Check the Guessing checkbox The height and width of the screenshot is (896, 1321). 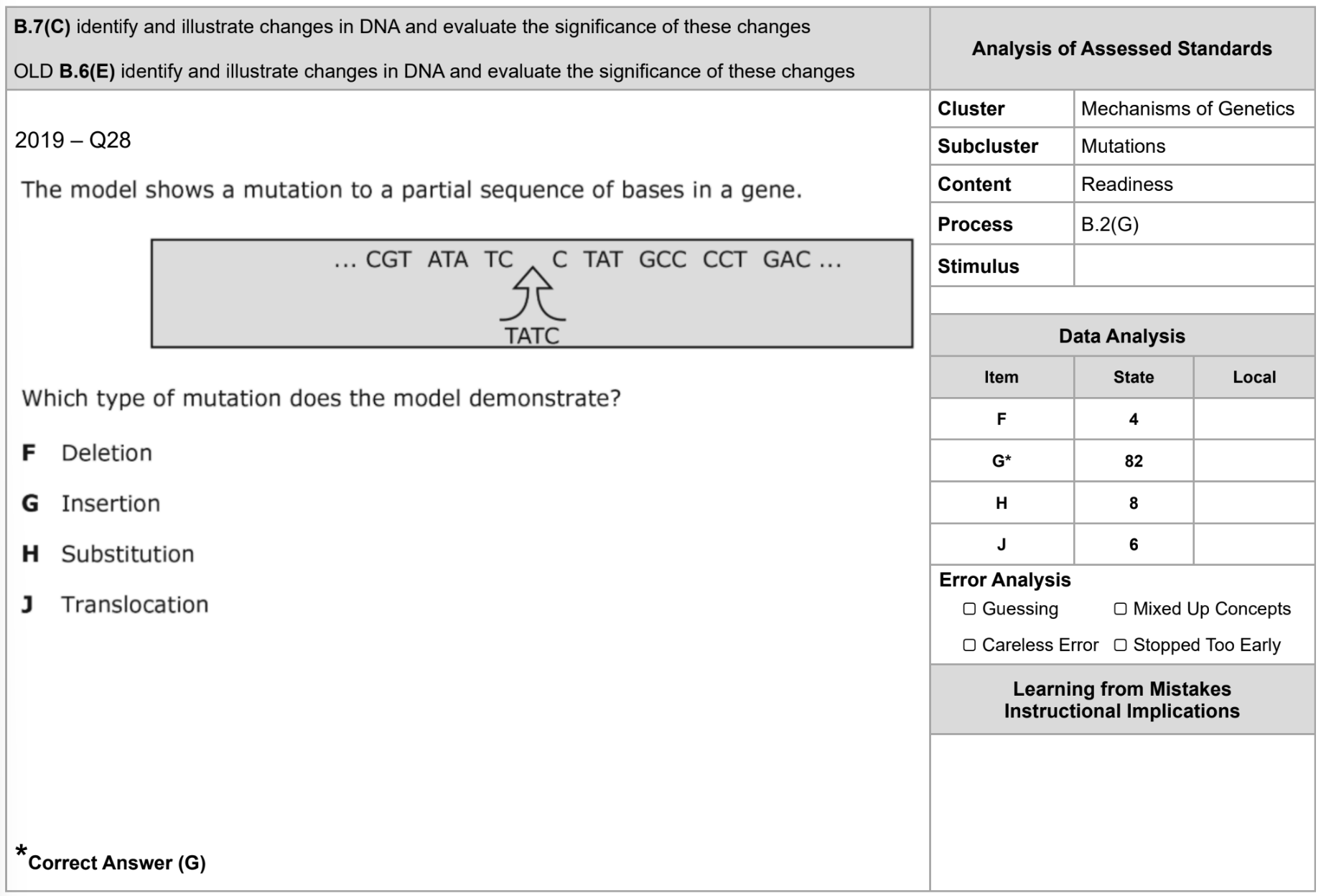(969, 609)
